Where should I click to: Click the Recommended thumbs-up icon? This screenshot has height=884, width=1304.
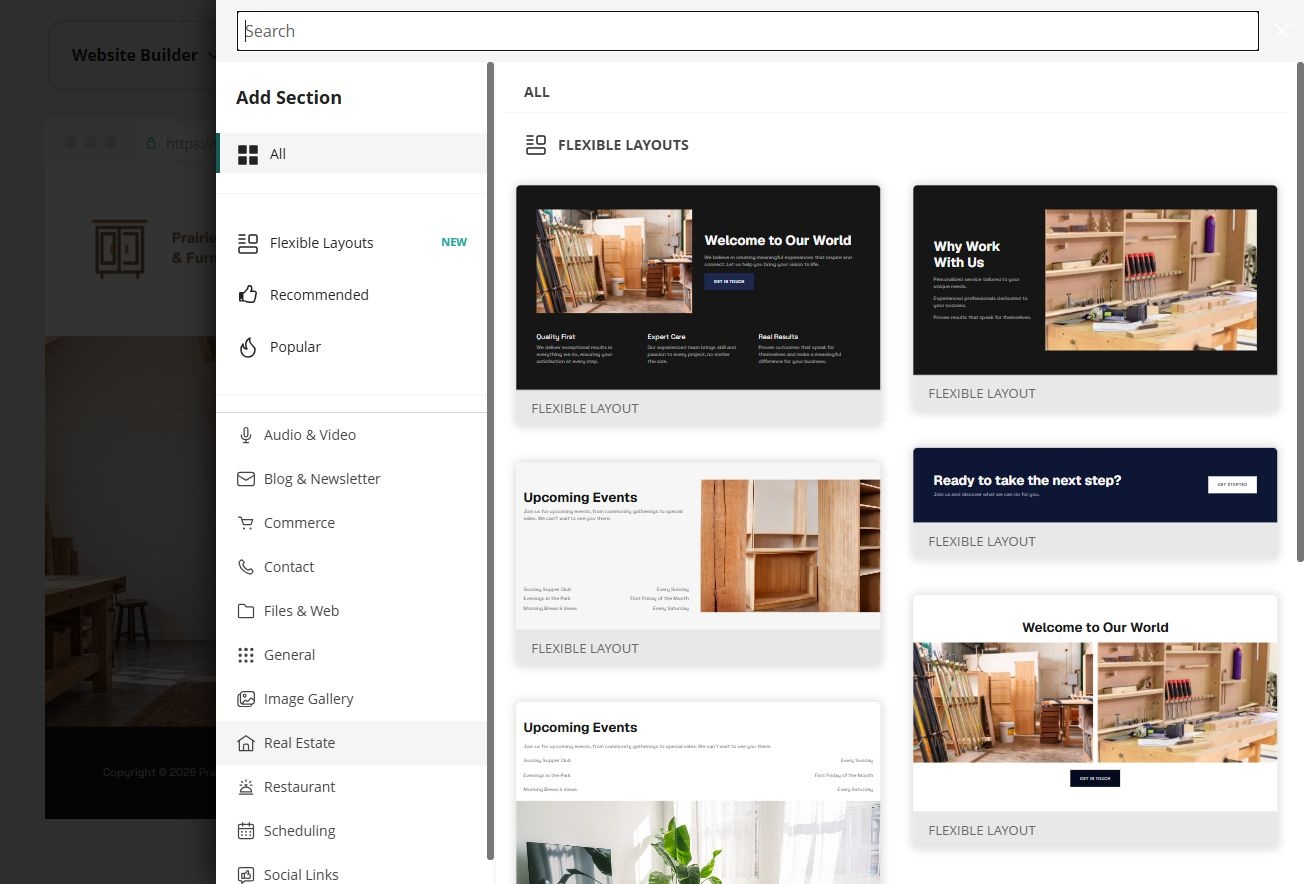248,295
